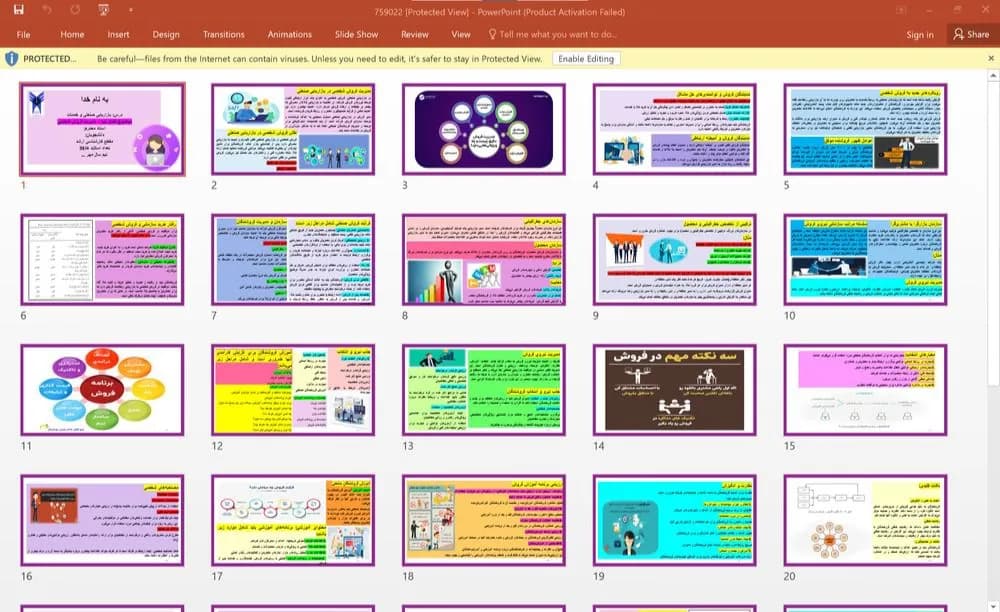
Task: Click the Tell me lightbulb search box
Action: pos(552,34)
